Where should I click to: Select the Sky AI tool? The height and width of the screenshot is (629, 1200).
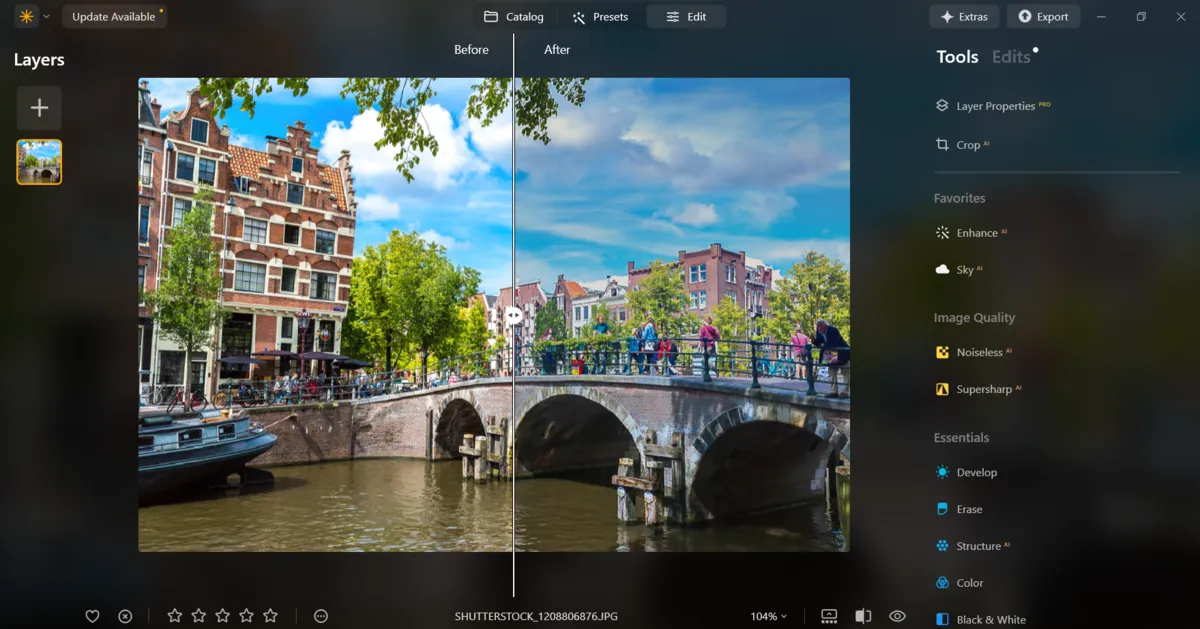[x=966, y=269]
